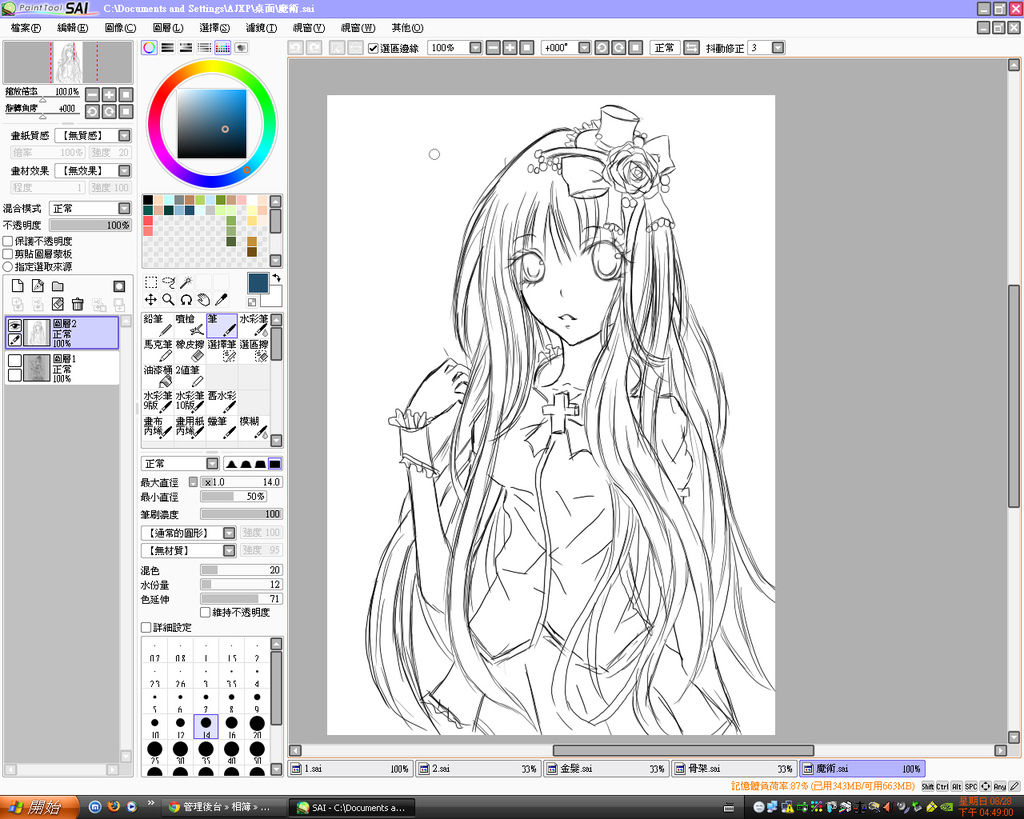The height and width of the screenshot is (819, 1024).
Task: Activate the hand pan tool
Action: pos(204,300)
